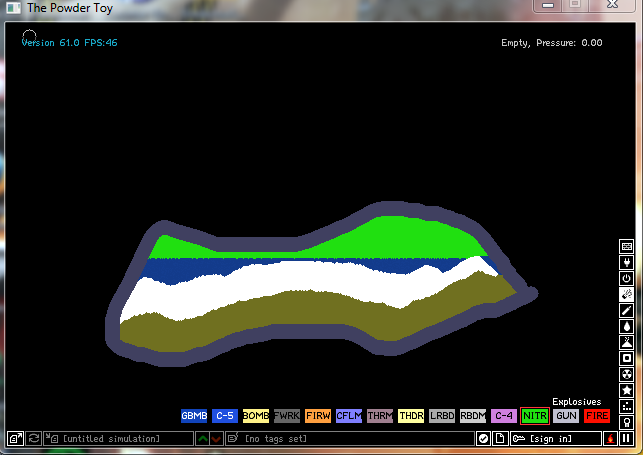Screen dimensions: 643x455
Task: Open the Powered Materials power icon
Action: tap(627, 278)
